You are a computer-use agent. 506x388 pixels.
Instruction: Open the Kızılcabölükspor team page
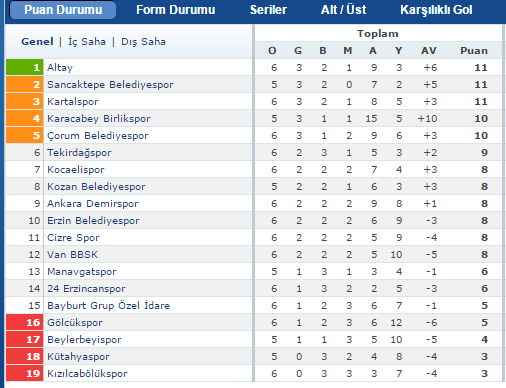point(87,374)
